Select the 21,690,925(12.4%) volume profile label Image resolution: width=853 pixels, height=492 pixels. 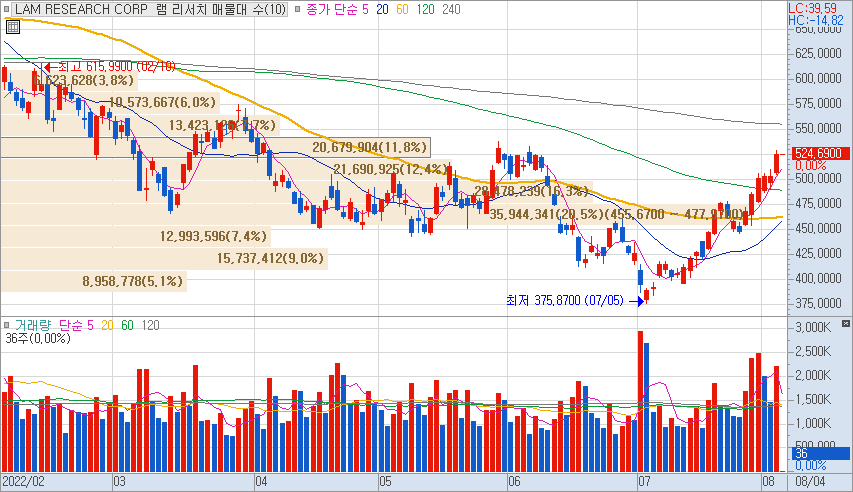pyautogui.click(x=391, y=170)
